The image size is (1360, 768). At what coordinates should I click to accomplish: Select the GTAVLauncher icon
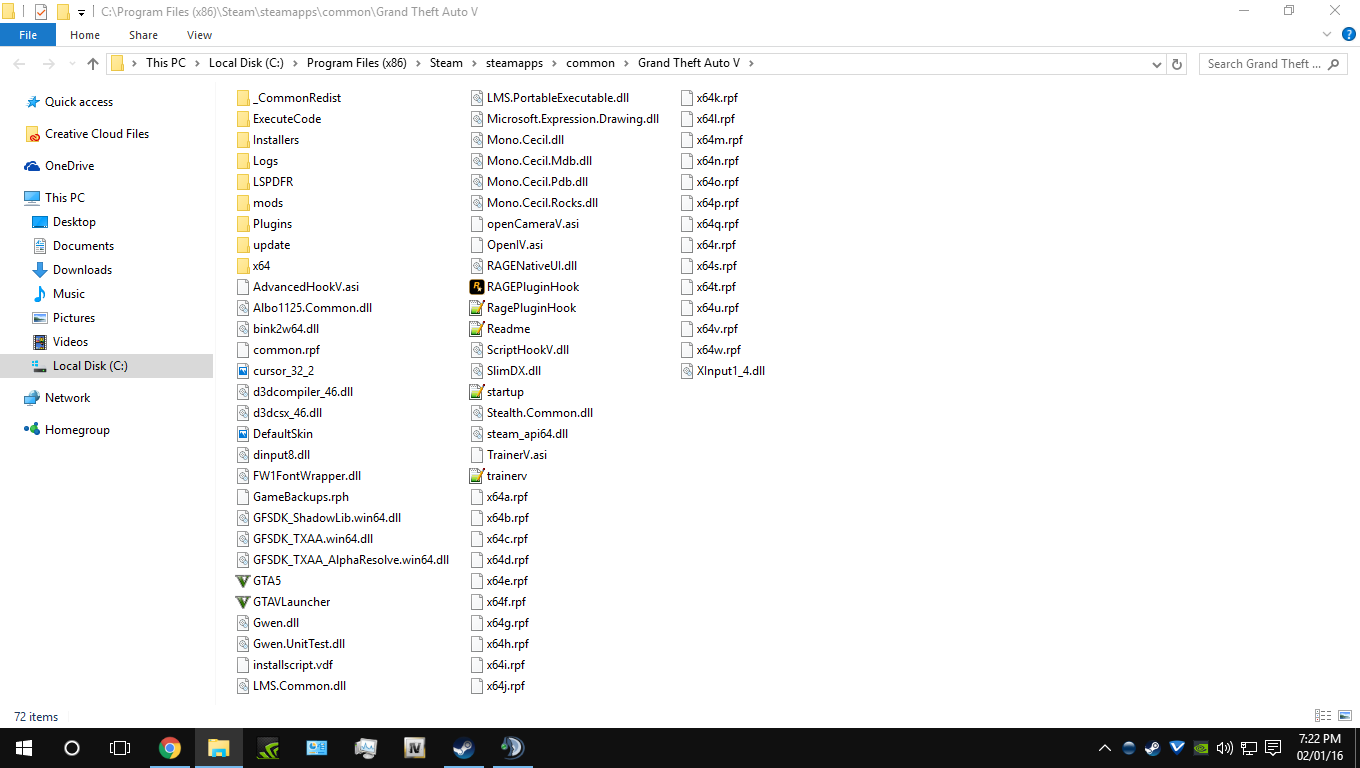(242, 602)
